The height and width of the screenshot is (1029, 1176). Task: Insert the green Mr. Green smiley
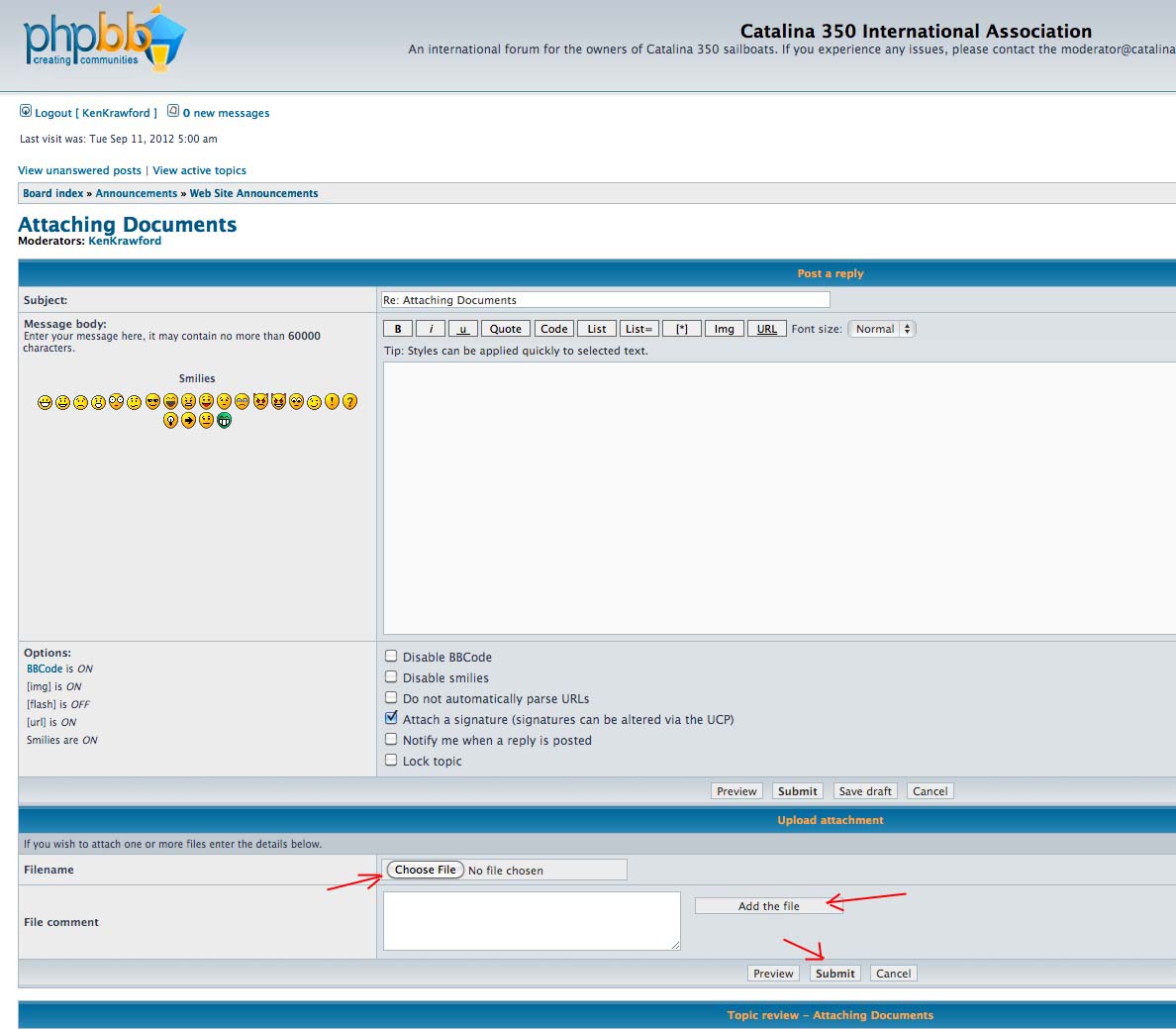224,420
